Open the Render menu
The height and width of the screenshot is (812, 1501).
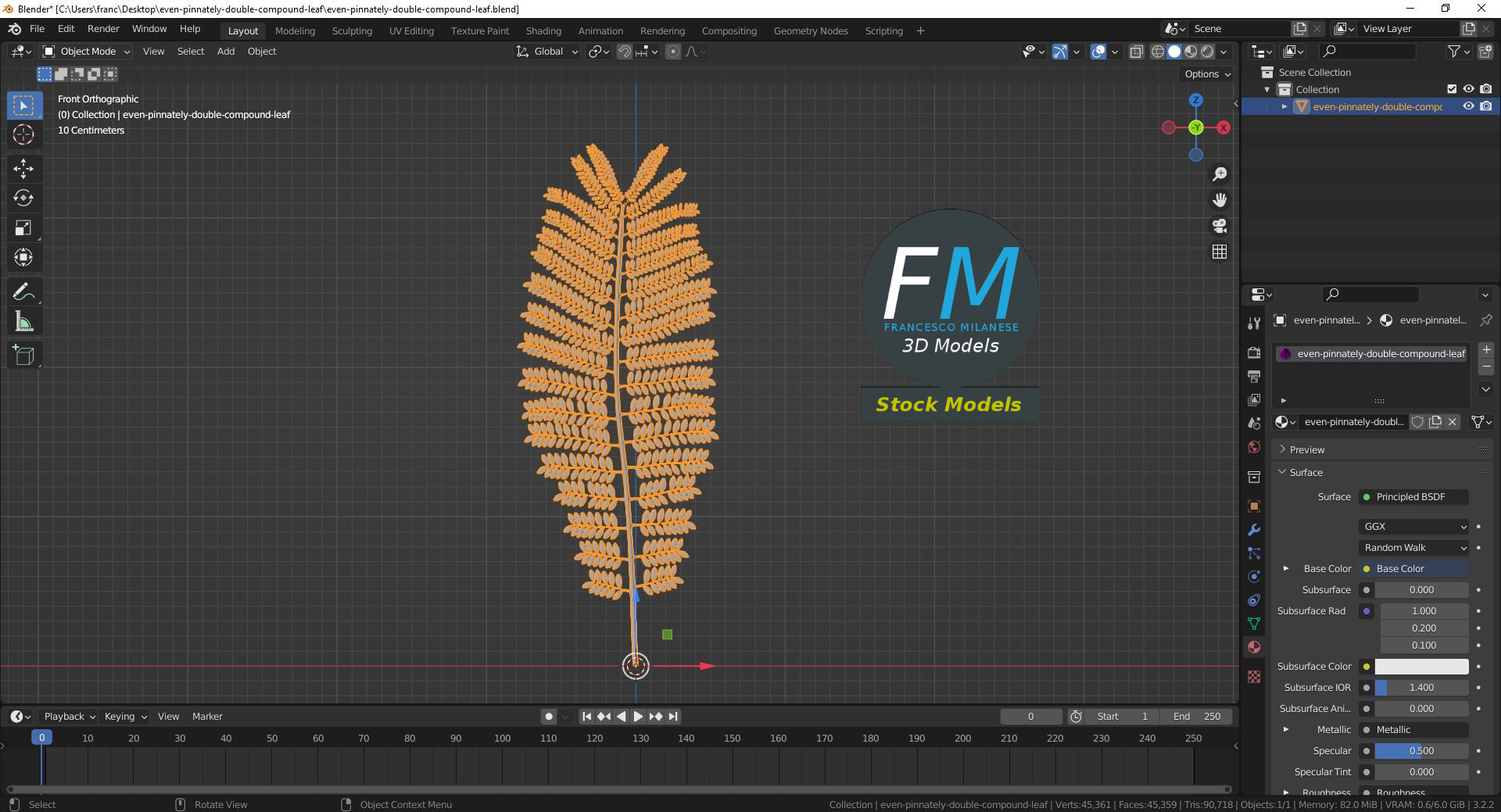pyautogui.click(x=103, y=29)
